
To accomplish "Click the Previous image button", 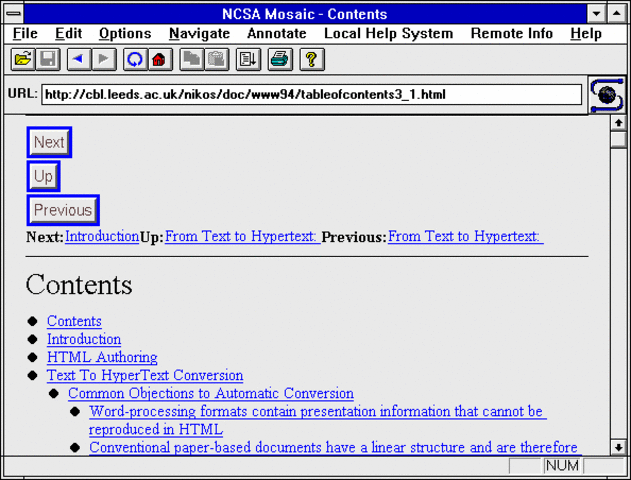I will pyautogui.click(x=63, y=210).
